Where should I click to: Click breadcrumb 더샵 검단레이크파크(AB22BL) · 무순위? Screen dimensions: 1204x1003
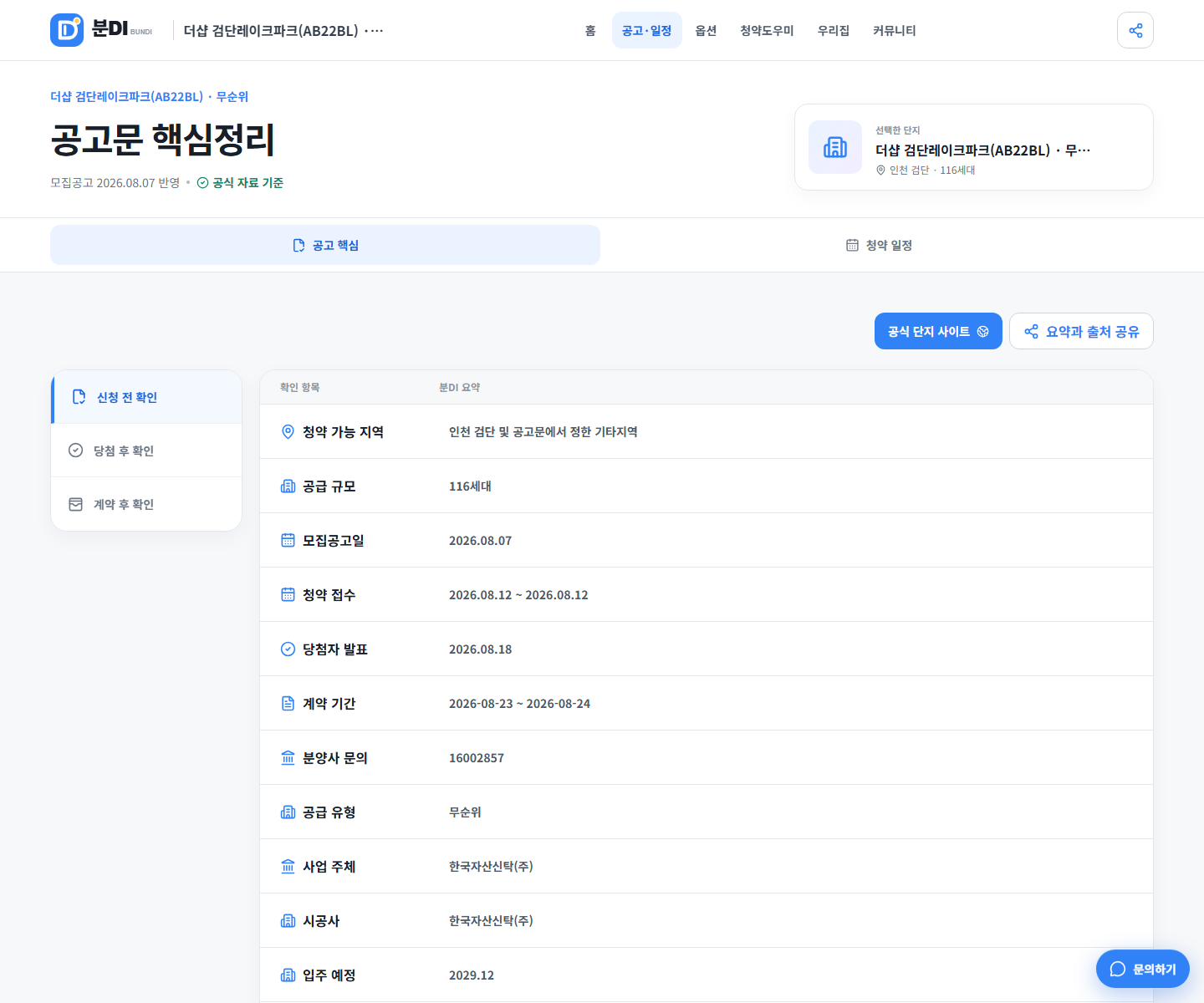[x=150, y=96]
